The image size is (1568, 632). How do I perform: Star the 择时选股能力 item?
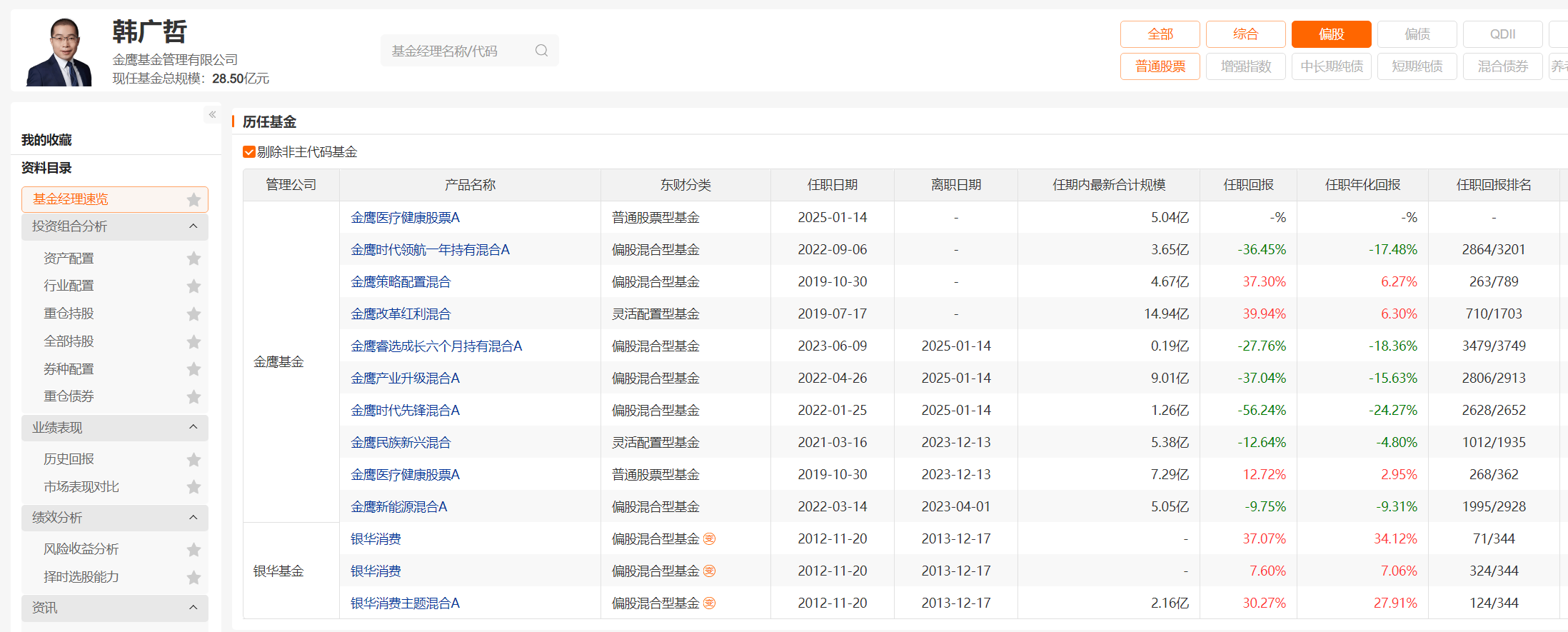[194, 578]
